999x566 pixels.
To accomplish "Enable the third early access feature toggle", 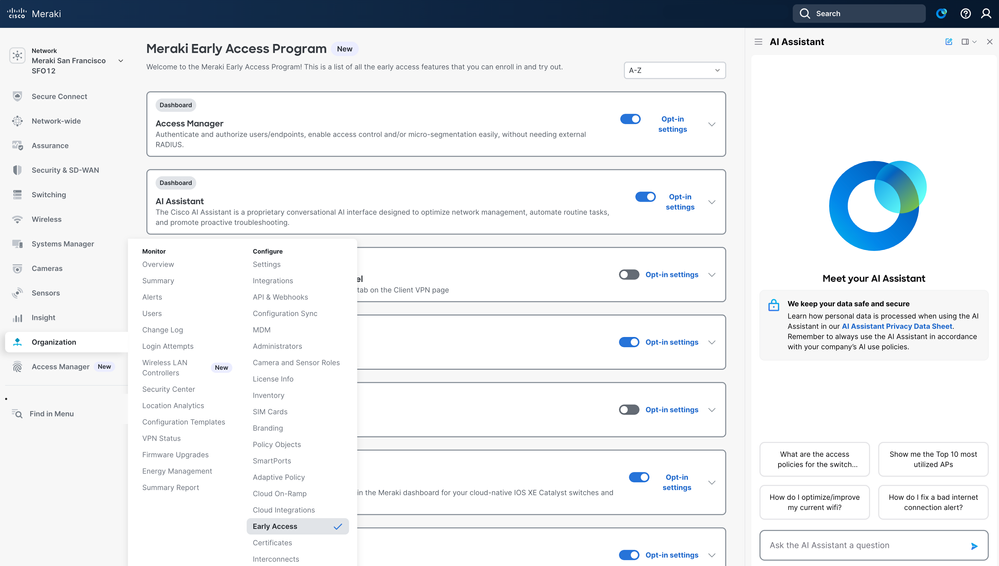I will [x=628, y=275].
